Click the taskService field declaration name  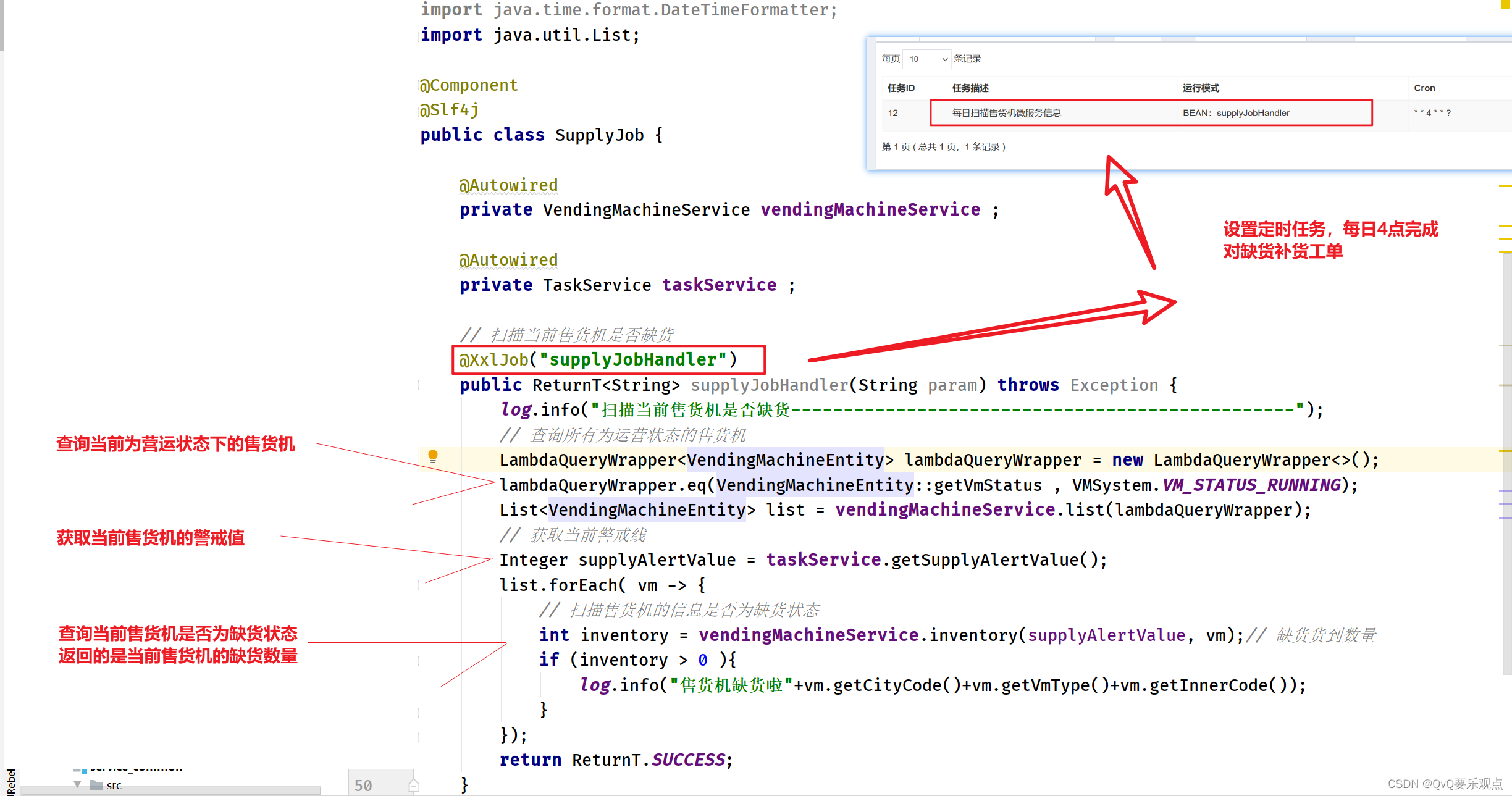pos(719,285)
